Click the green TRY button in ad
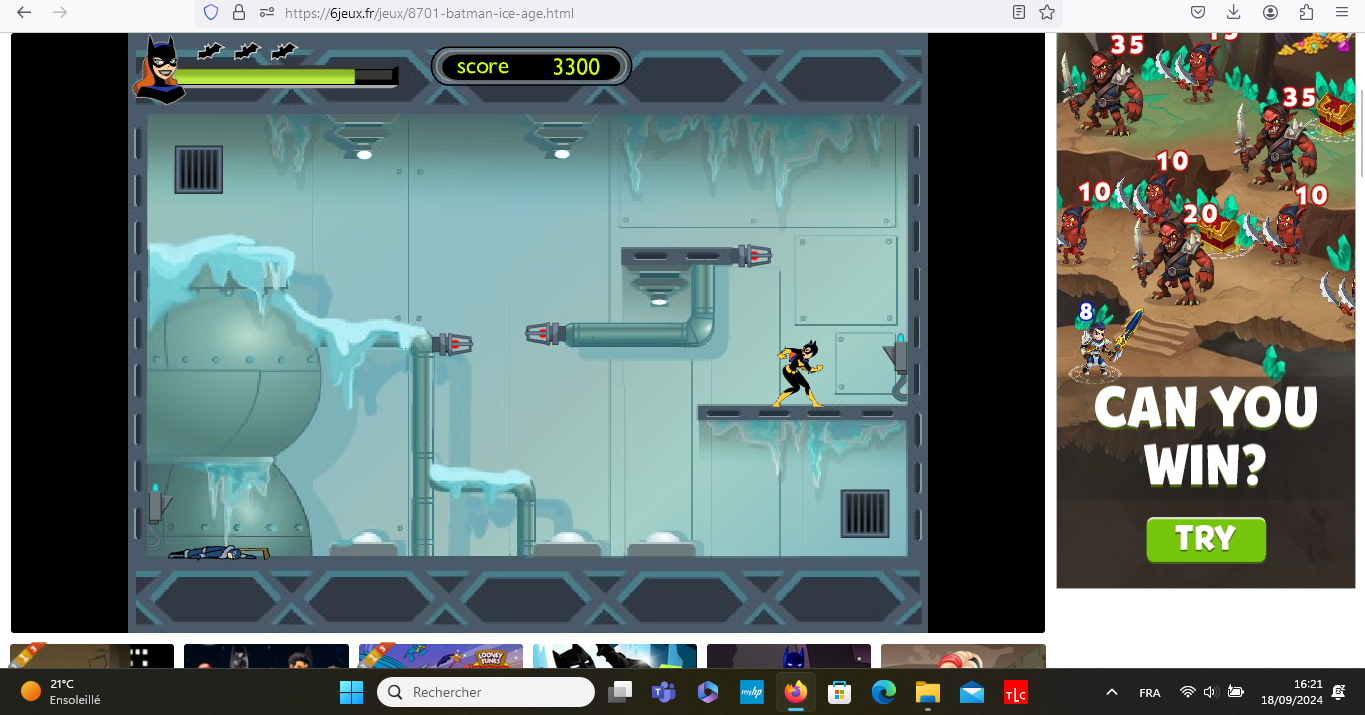The height and width of the screenshot is (715, 1365). click(1206, 540)
